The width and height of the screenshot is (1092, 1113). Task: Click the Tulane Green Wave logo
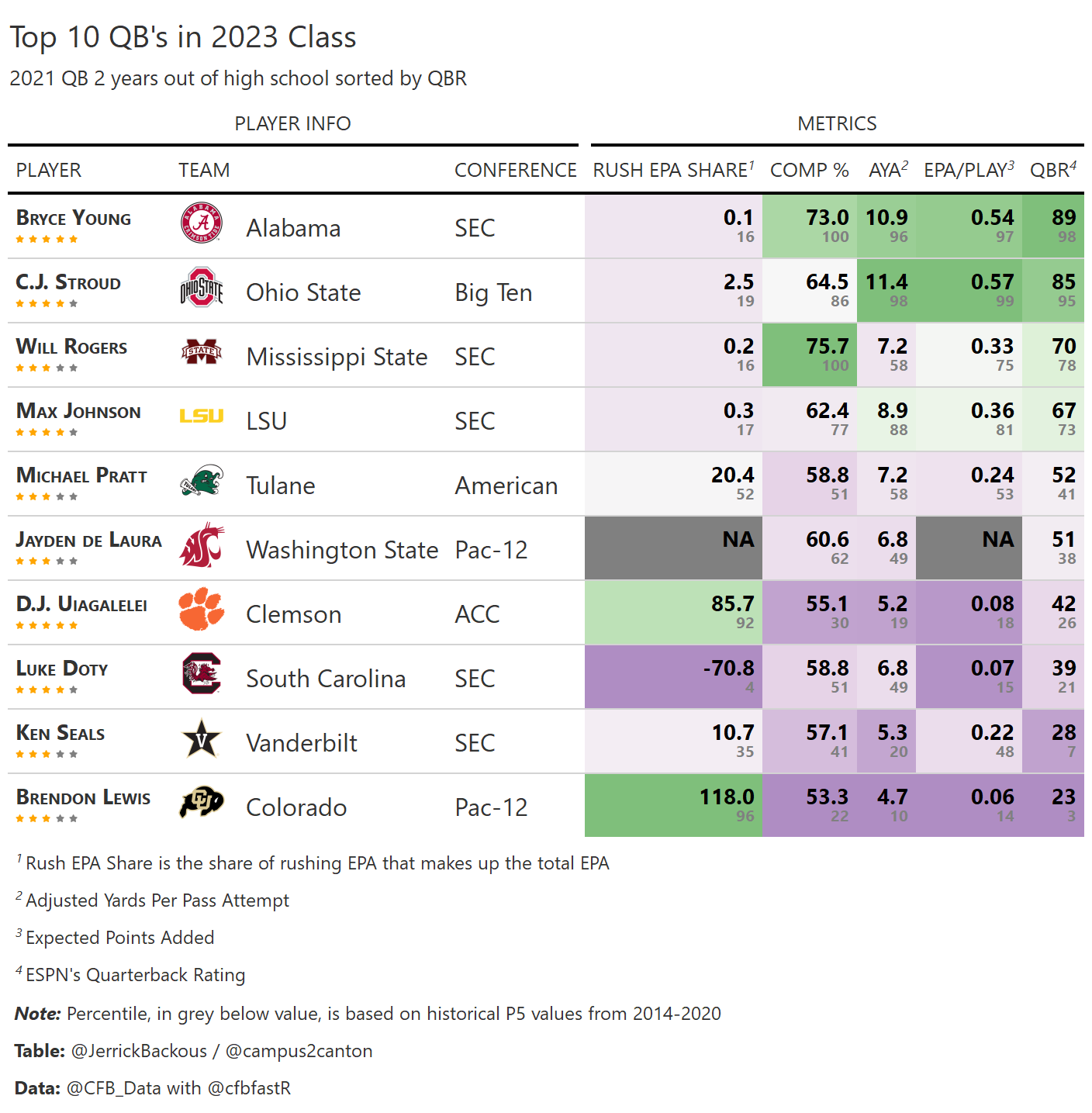tap(202, 481)
